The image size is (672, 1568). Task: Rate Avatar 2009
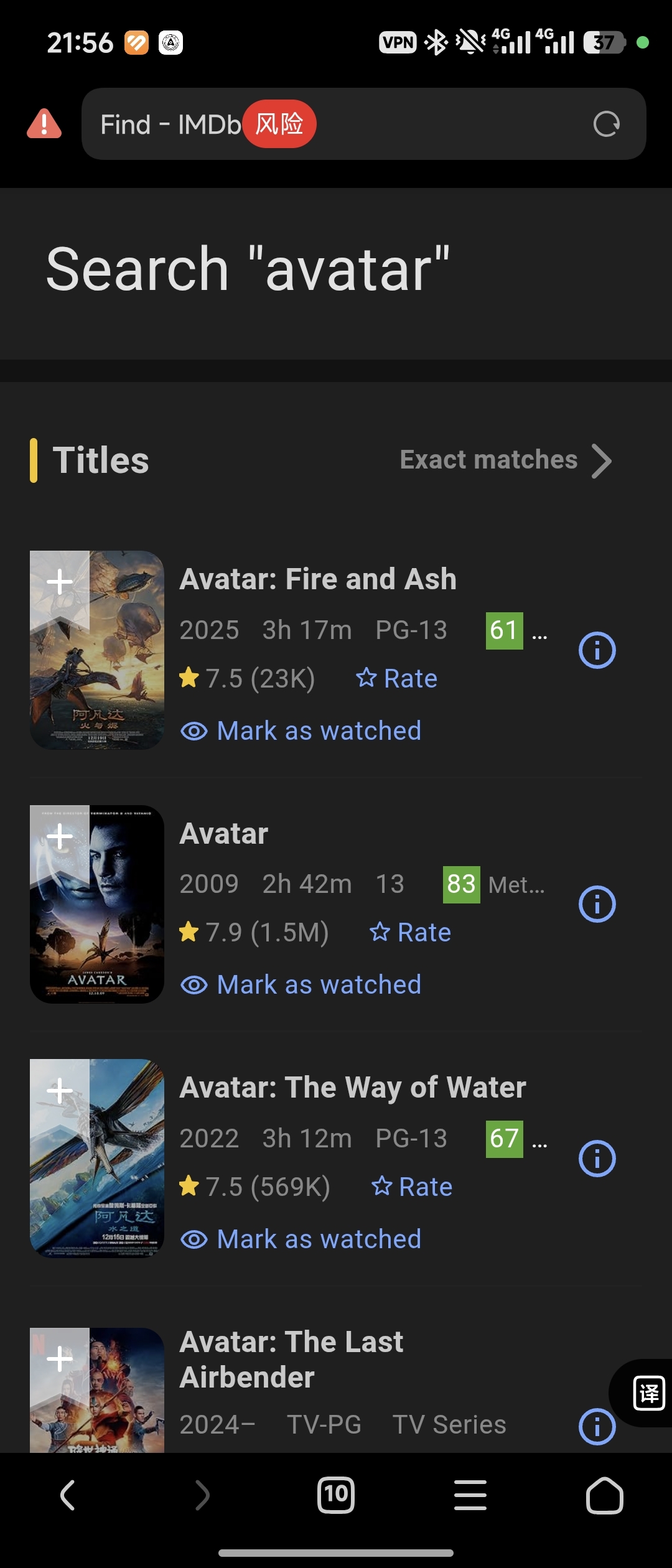click(411, 933)
